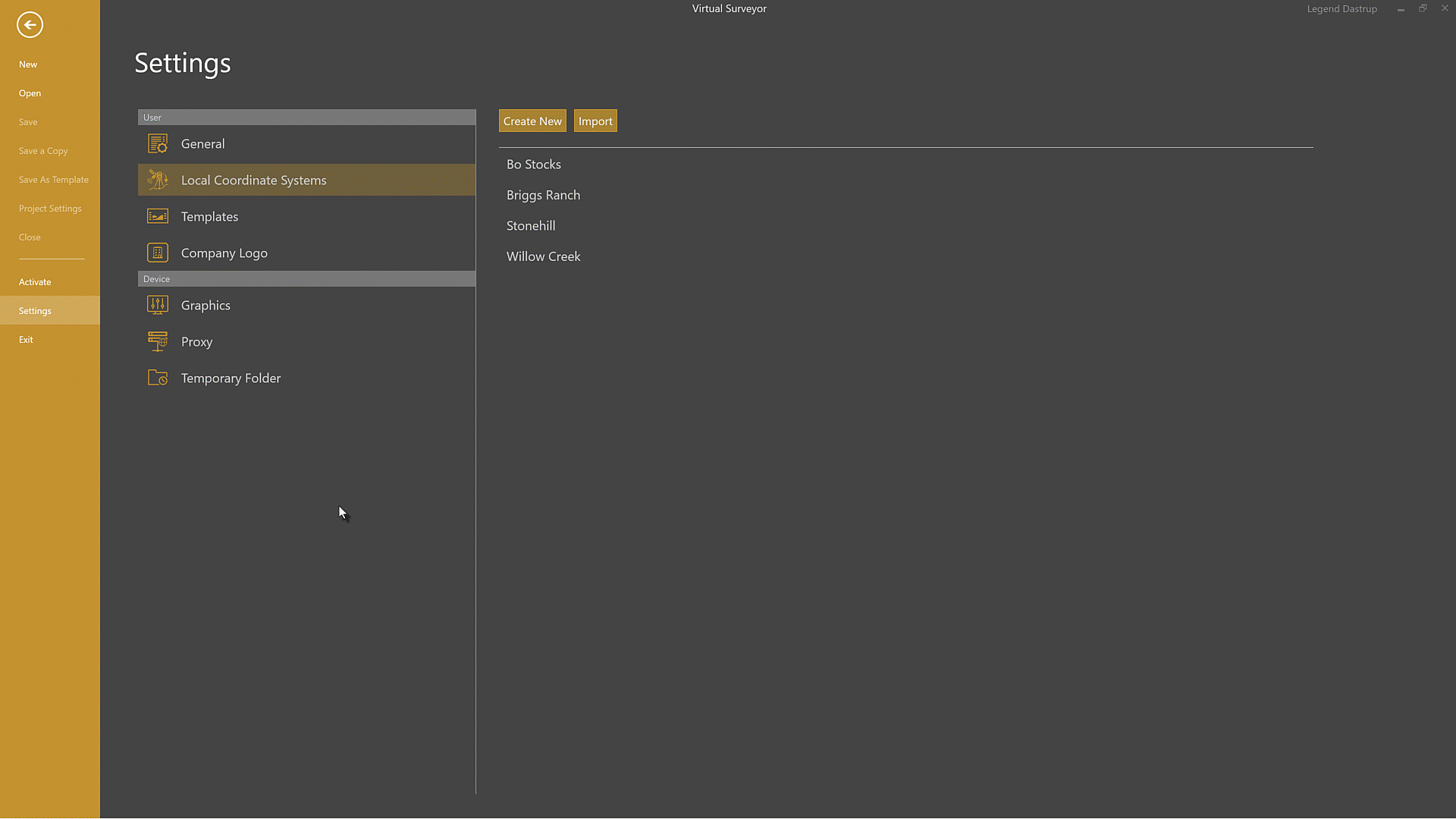Select the Willow Creek coordinate system
Screen dimensions: 1456x819
(543, 256)
